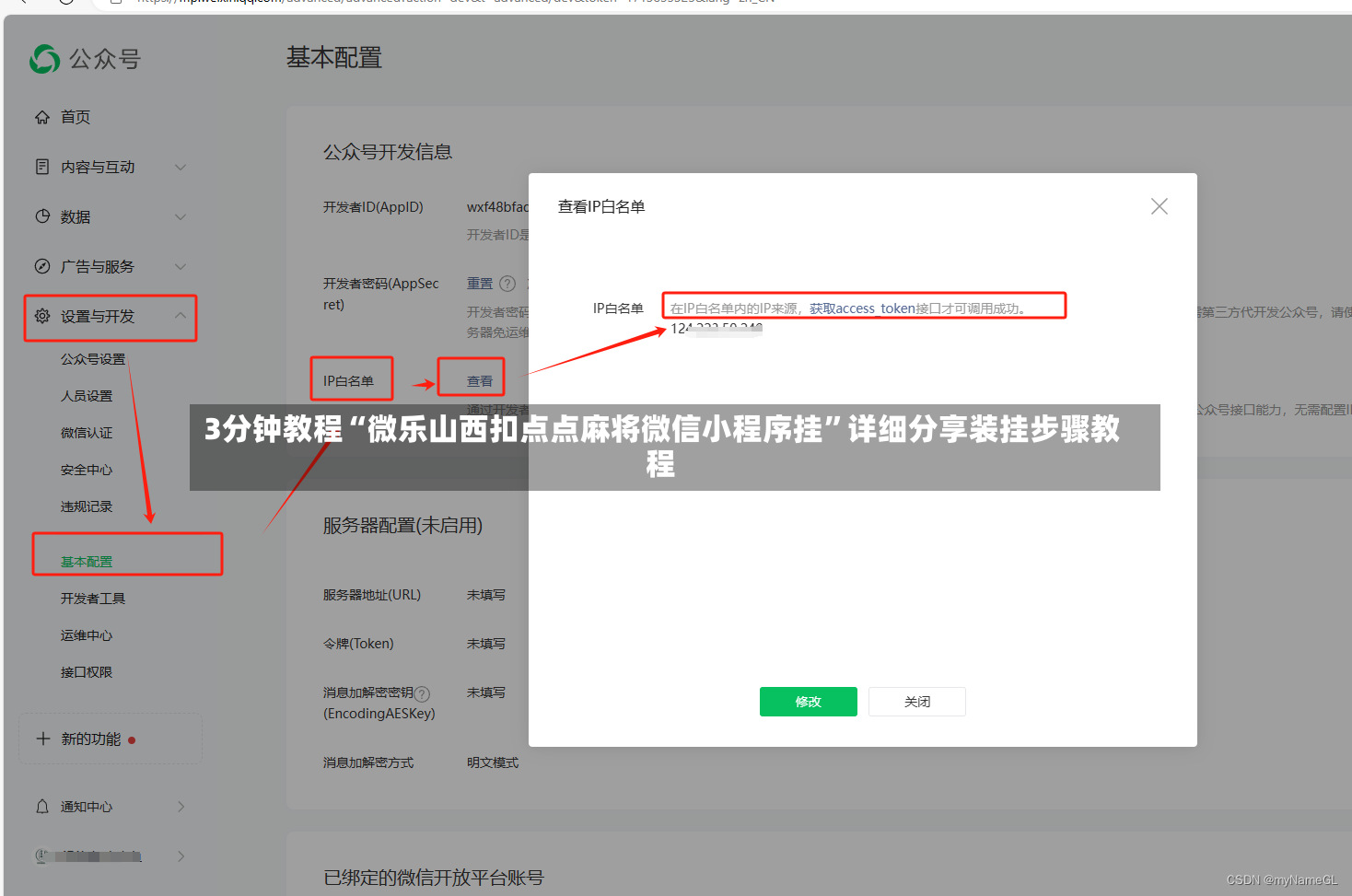Click the 公众号 logo icon
The height and width of the screenshot is (896, 1352).
[x=45, y=59]
